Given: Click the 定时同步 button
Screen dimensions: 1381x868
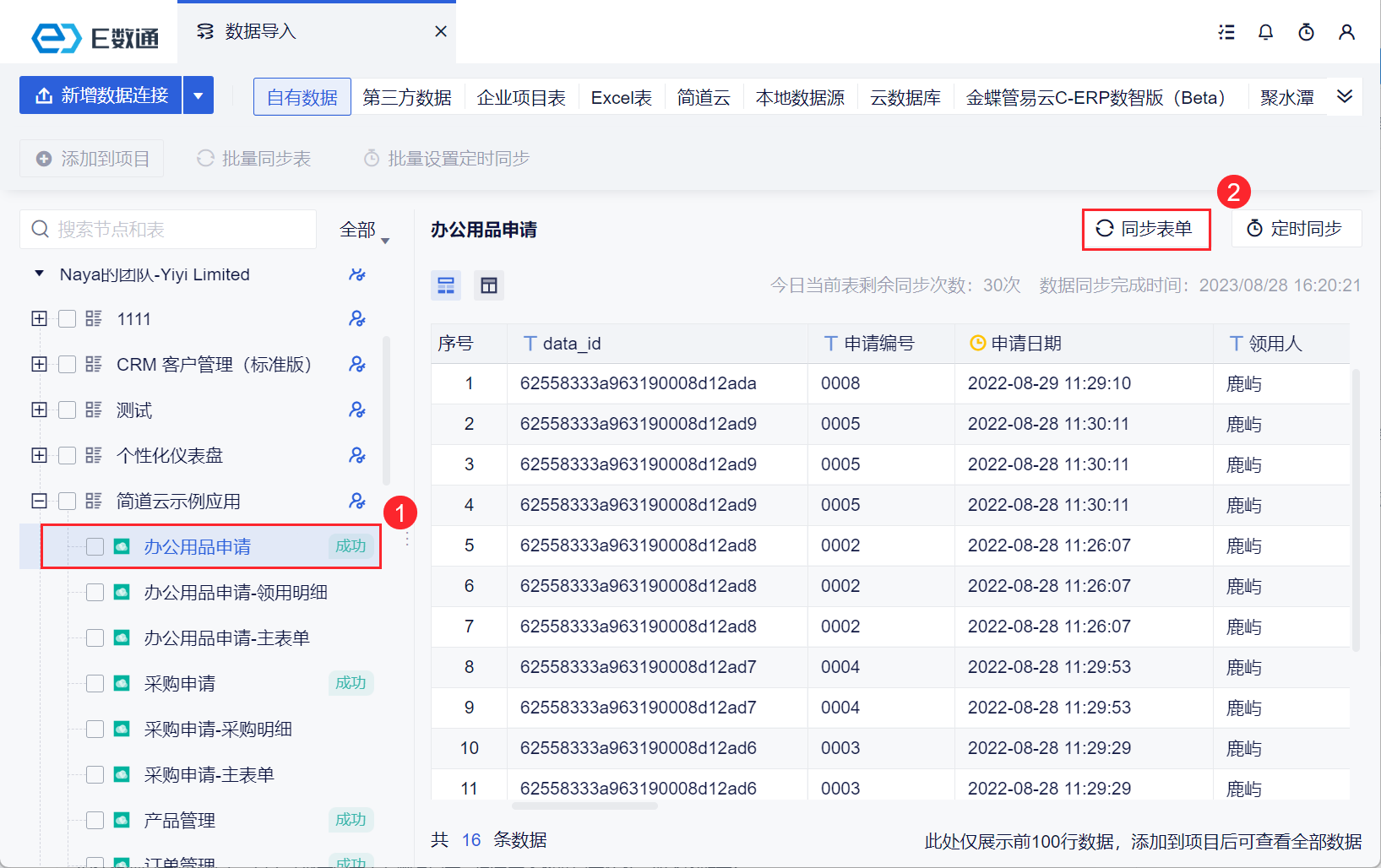Looking at the screenshot, I should [1296, 229].
